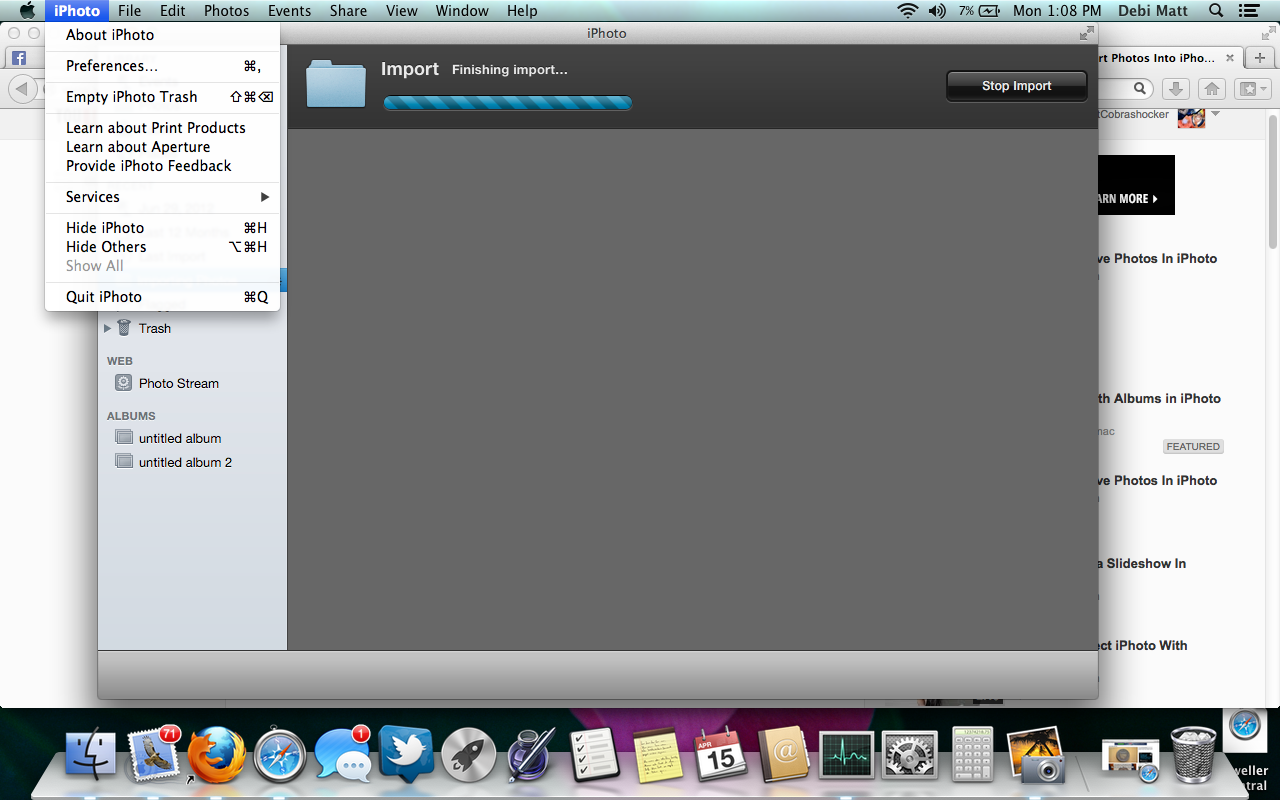The image size is (1280, 800).
Task: Open Spotlight search
Action: point(1216,11)
